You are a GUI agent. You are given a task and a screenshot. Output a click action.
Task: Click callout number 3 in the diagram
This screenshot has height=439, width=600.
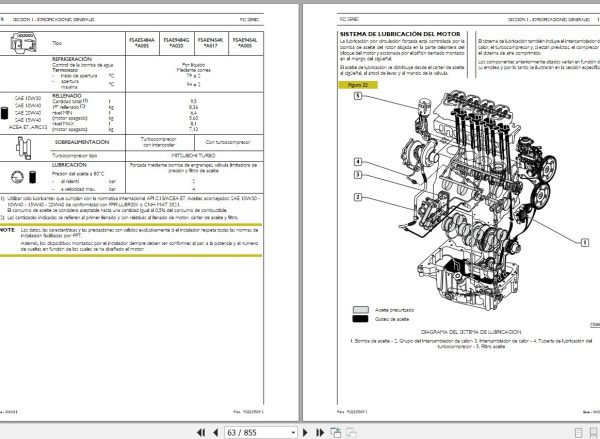click(357, 175)
